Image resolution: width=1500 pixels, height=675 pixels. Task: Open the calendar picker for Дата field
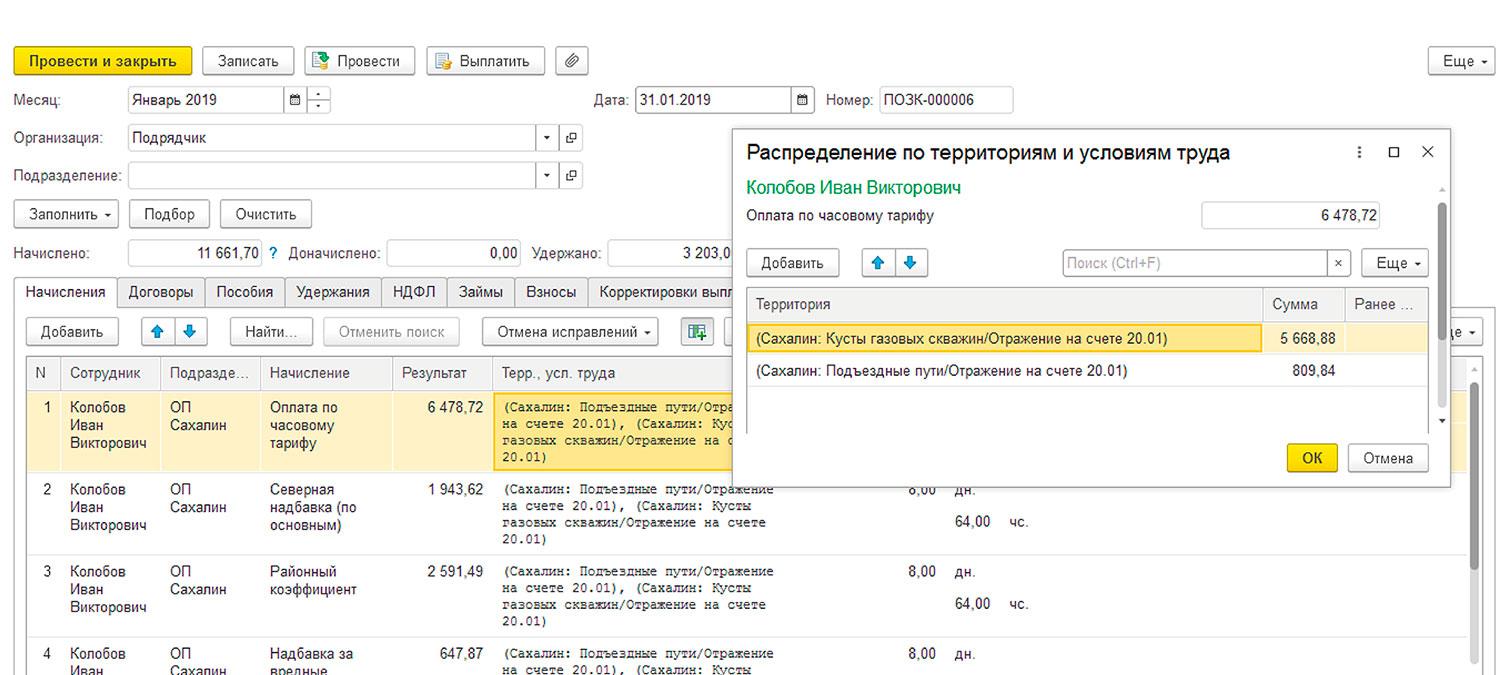point(803,100)
